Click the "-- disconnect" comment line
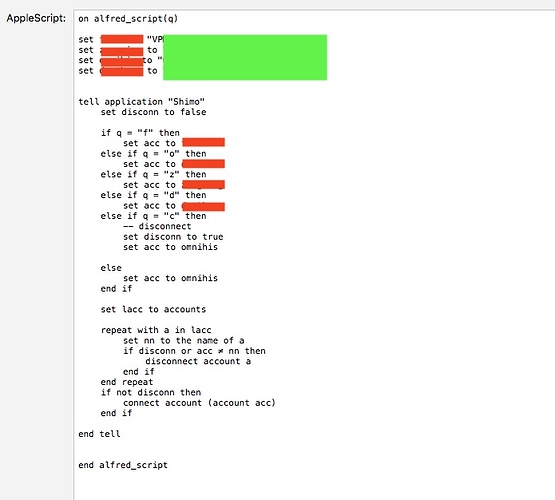Viewport: 555px width, 500px height. pyautogui.click(x=157, y=226)
